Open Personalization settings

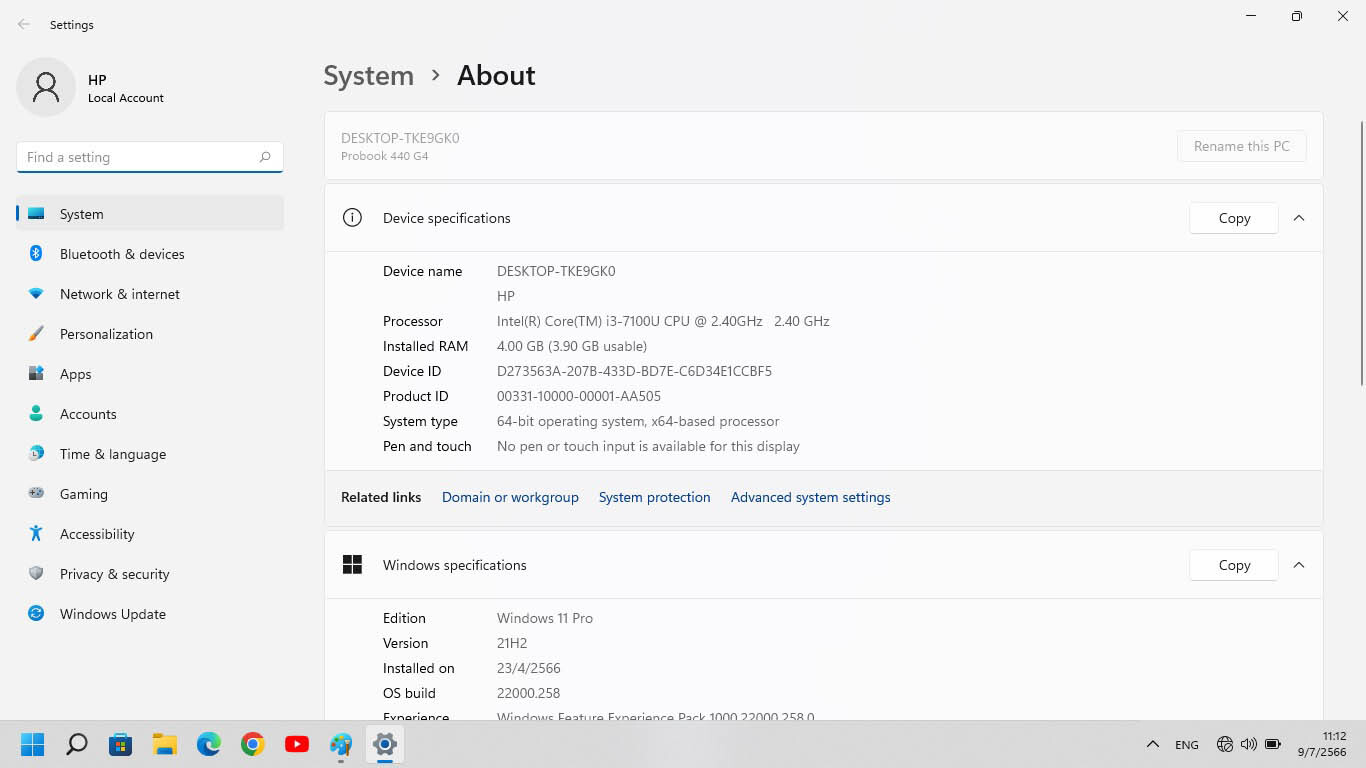[x=150, y=334]
